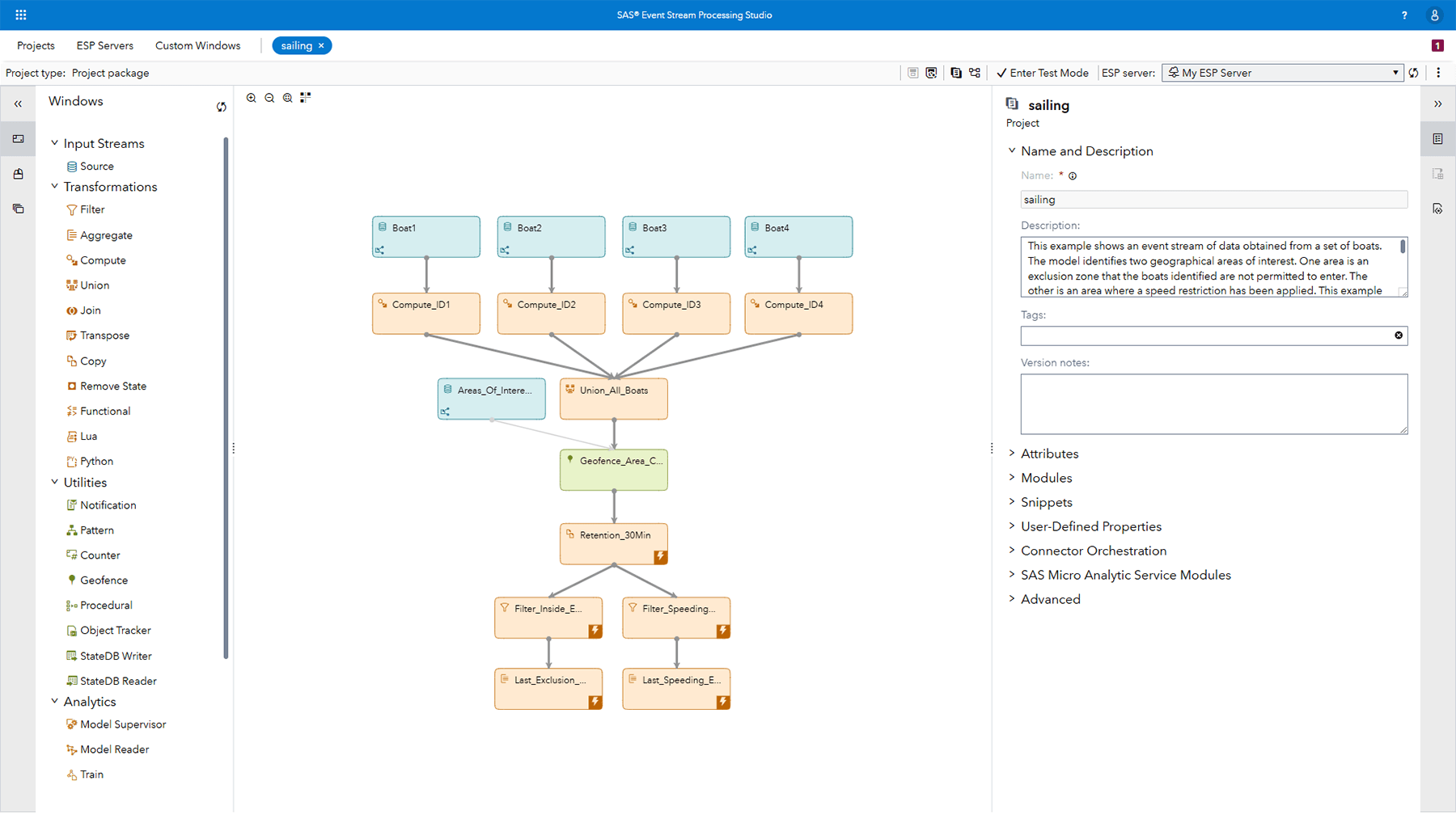
Task: Click the red notification badge icon
Action: coord(1437,46)
